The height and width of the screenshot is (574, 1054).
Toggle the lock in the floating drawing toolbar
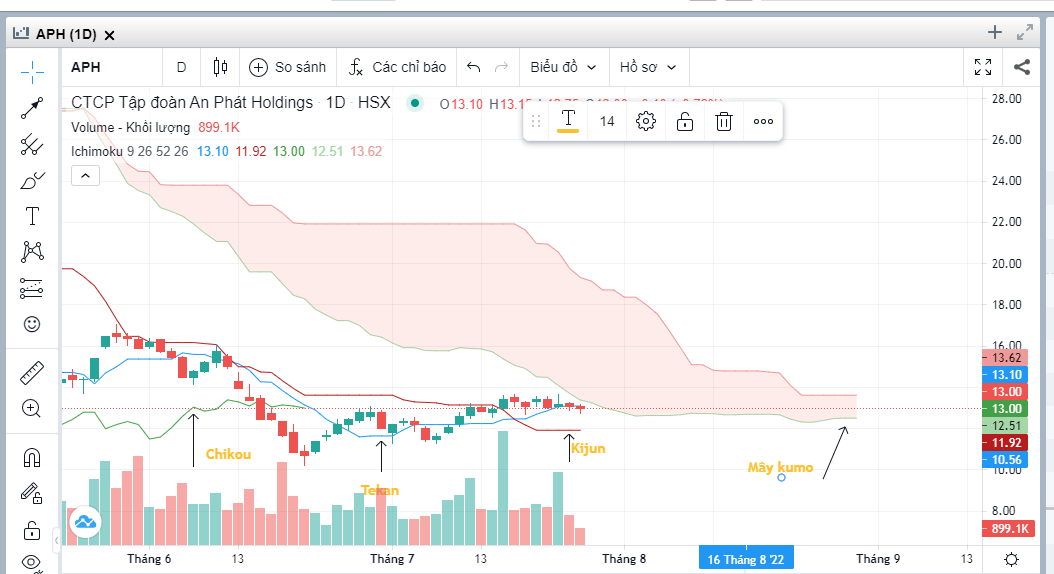[x=684, y=122]
